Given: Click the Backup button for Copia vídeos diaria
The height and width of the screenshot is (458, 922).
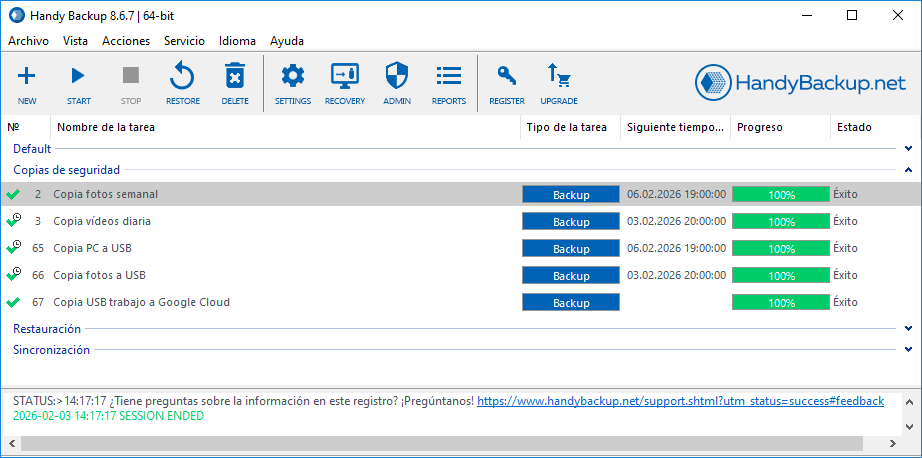Looking at the screenshot, I should [x=571, y=221].
